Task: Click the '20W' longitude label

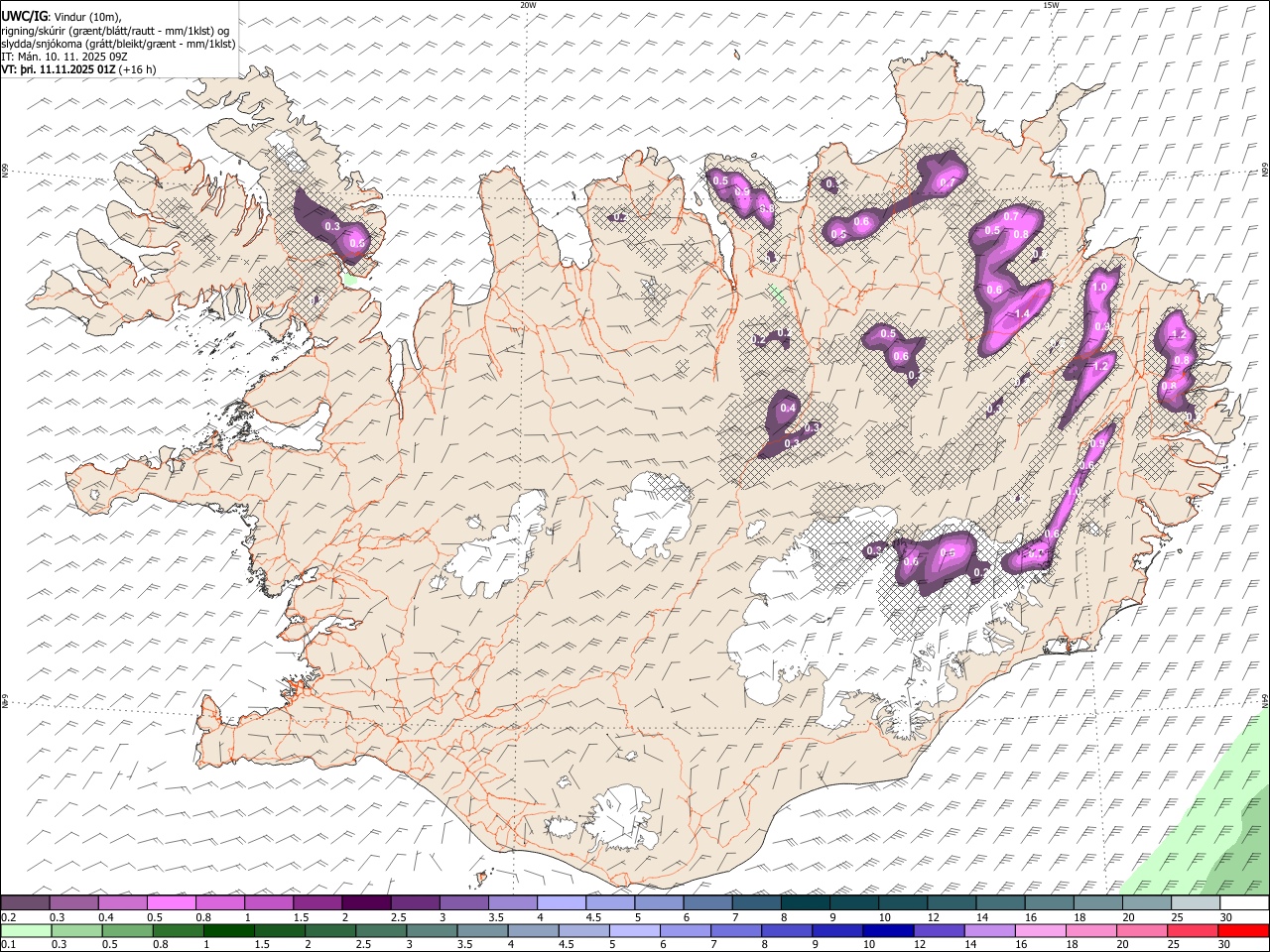Action: tap(528, 5)
